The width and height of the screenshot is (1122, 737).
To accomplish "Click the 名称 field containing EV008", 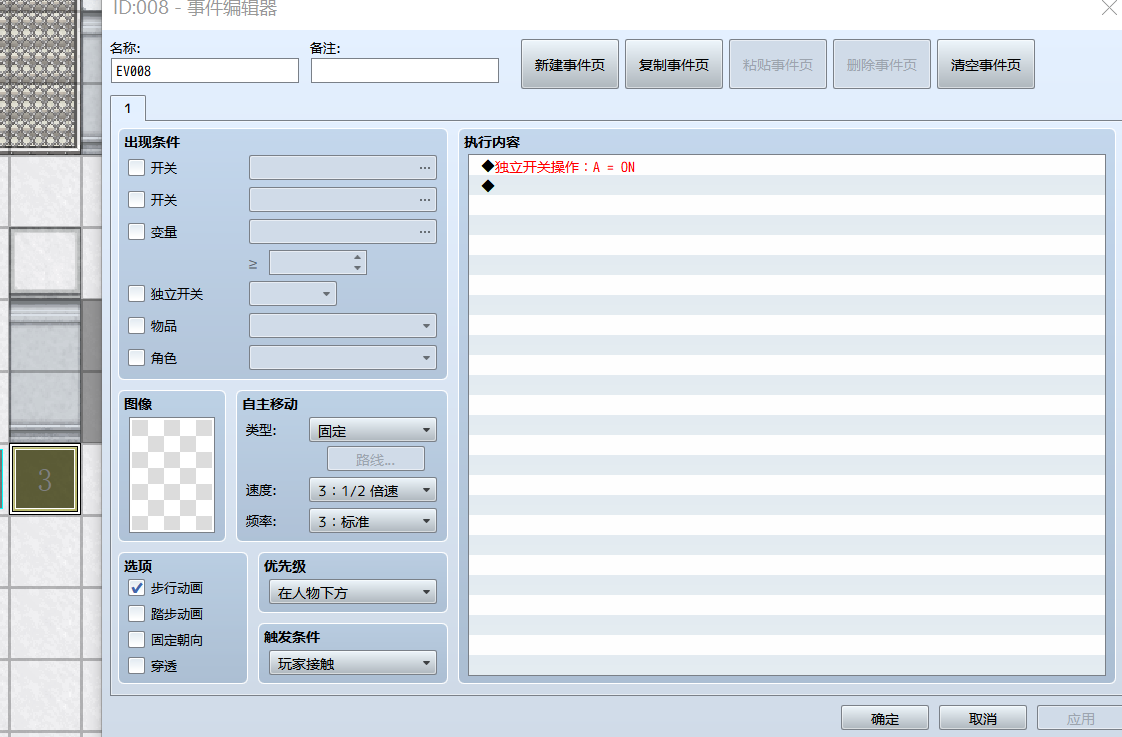I will click(205, 71).
